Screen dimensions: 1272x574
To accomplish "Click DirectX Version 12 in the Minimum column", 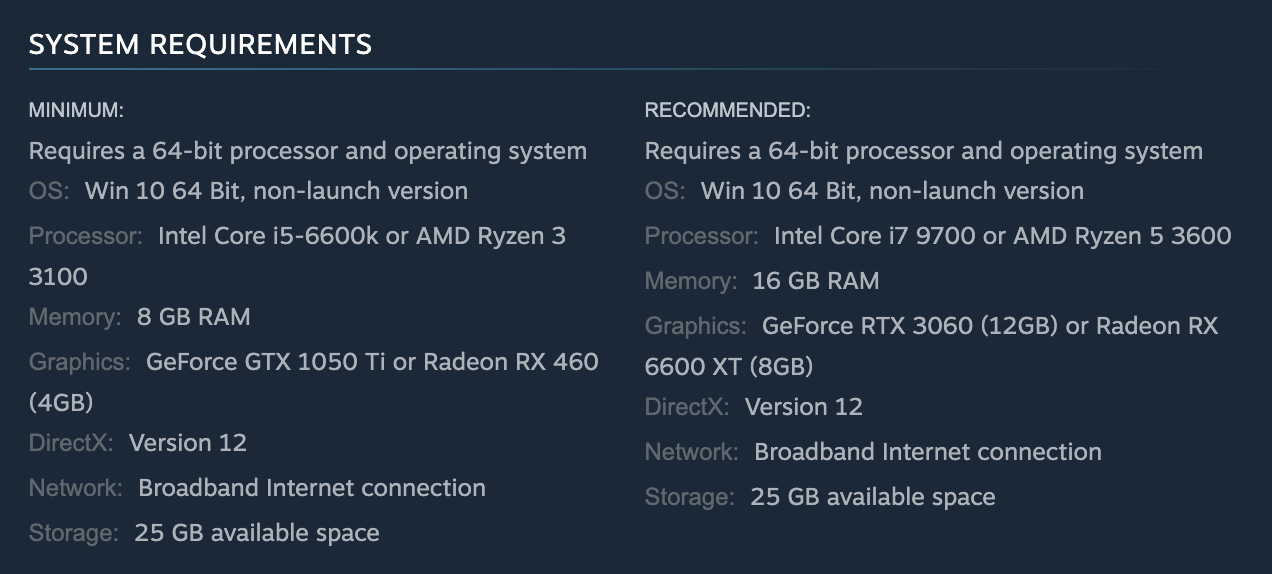I will tap(187, 443).
